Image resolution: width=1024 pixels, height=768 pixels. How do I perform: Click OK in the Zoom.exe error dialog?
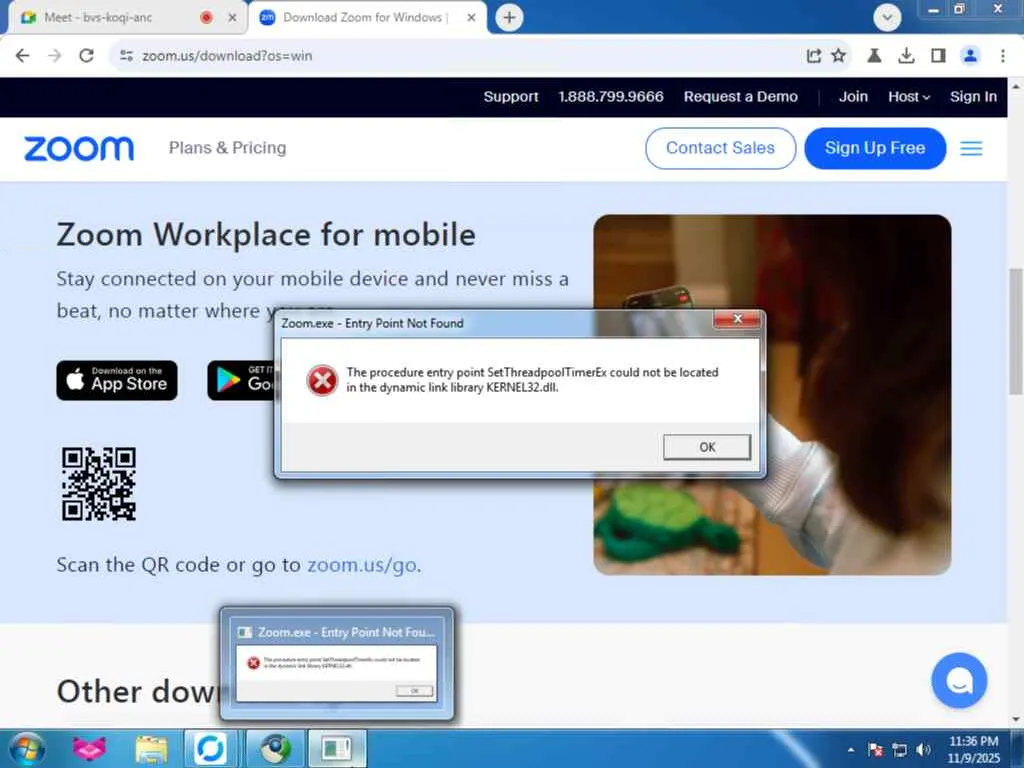[x=707, y=447]
